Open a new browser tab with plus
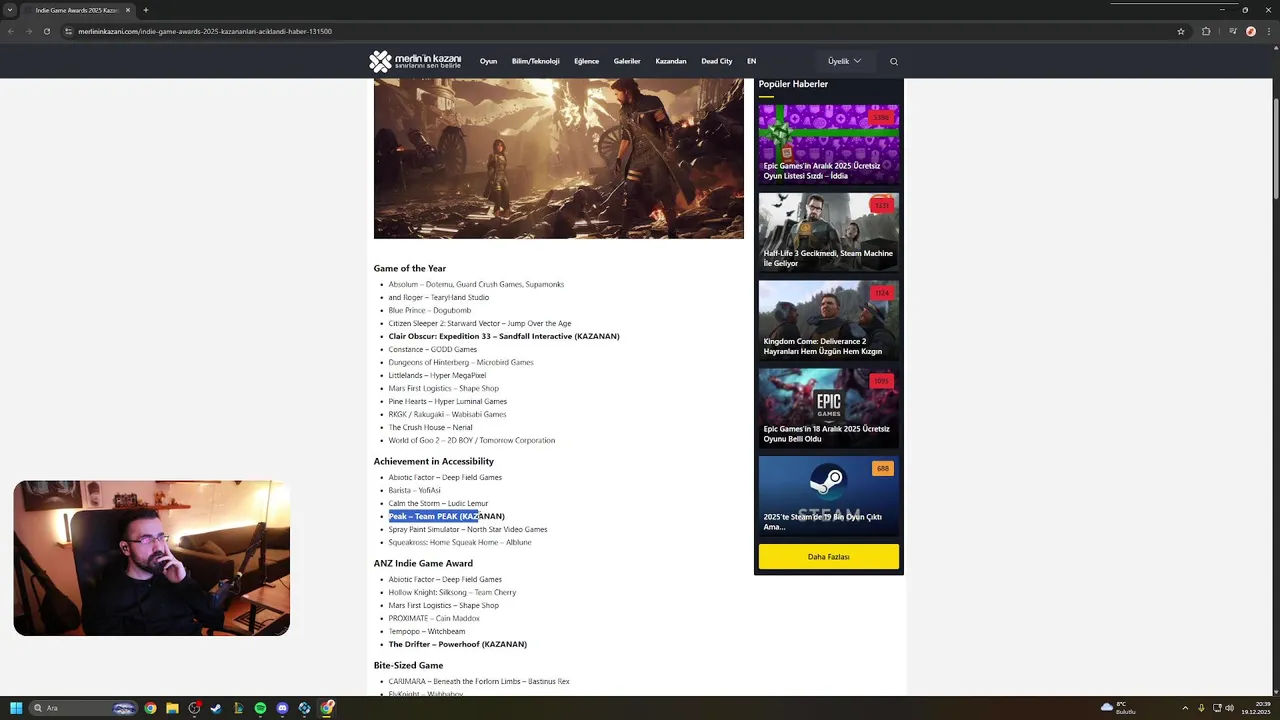The image size is (1280, 720). coord(146,10)
